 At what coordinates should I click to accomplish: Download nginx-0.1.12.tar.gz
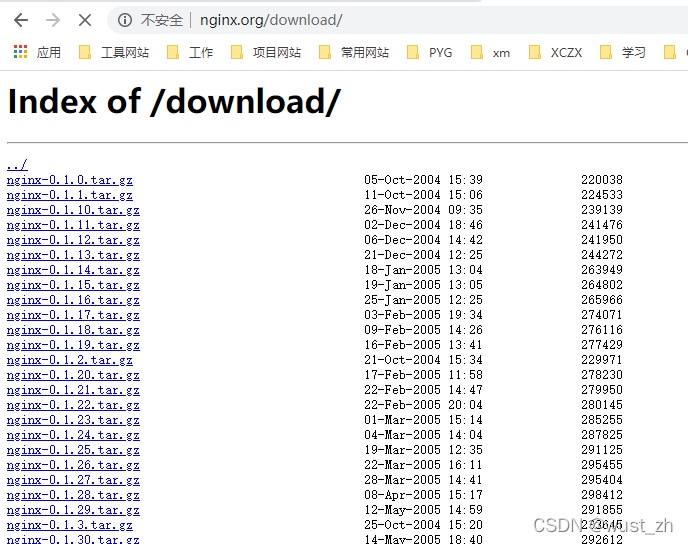[x=73, y=240]
